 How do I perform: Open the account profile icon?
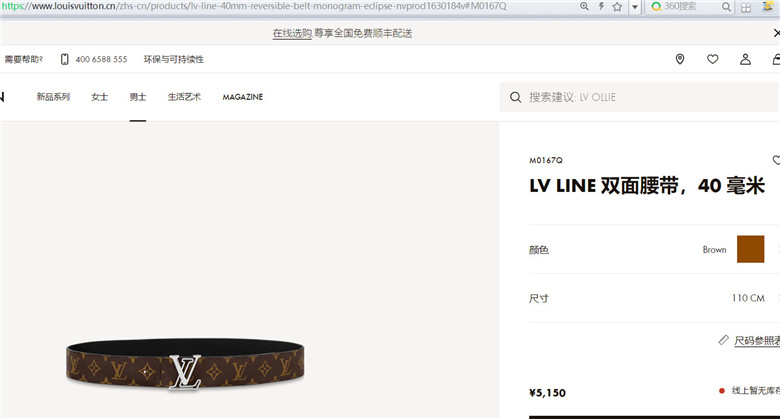(745, 59)
